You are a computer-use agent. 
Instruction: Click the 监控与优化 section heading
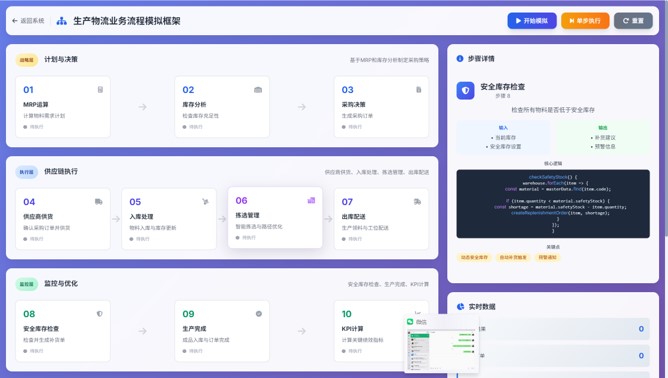tap(61, 283)
